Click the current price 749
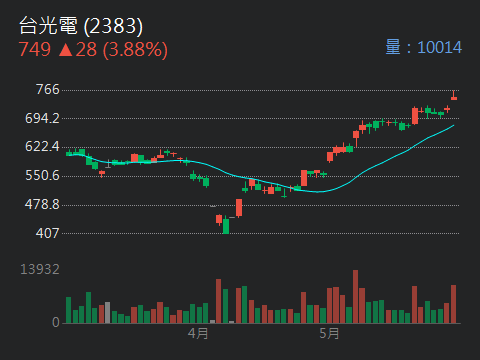Image resolution: width=480 pixels, height=360 pixels. [x=35, y=49]
